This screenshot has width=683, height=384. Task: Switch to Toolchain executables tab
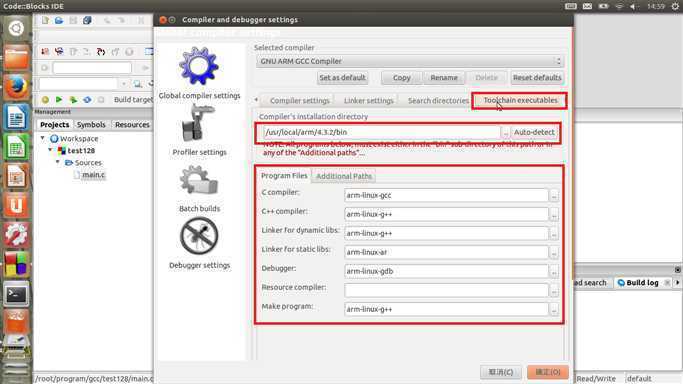520,100
